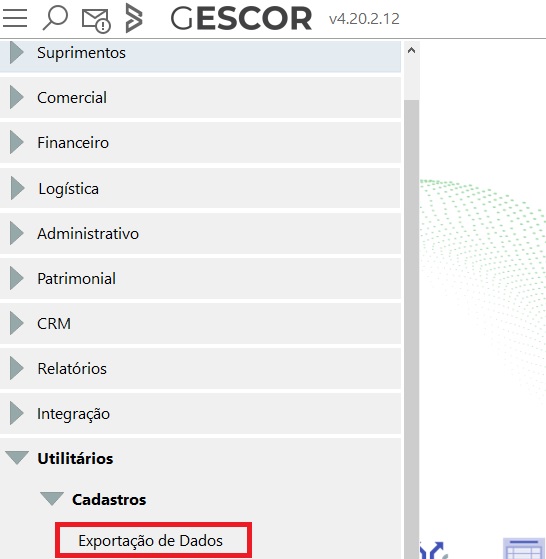Collapse the Cadastros subsection triangle
546x559 pixels.
click(52, 499)
